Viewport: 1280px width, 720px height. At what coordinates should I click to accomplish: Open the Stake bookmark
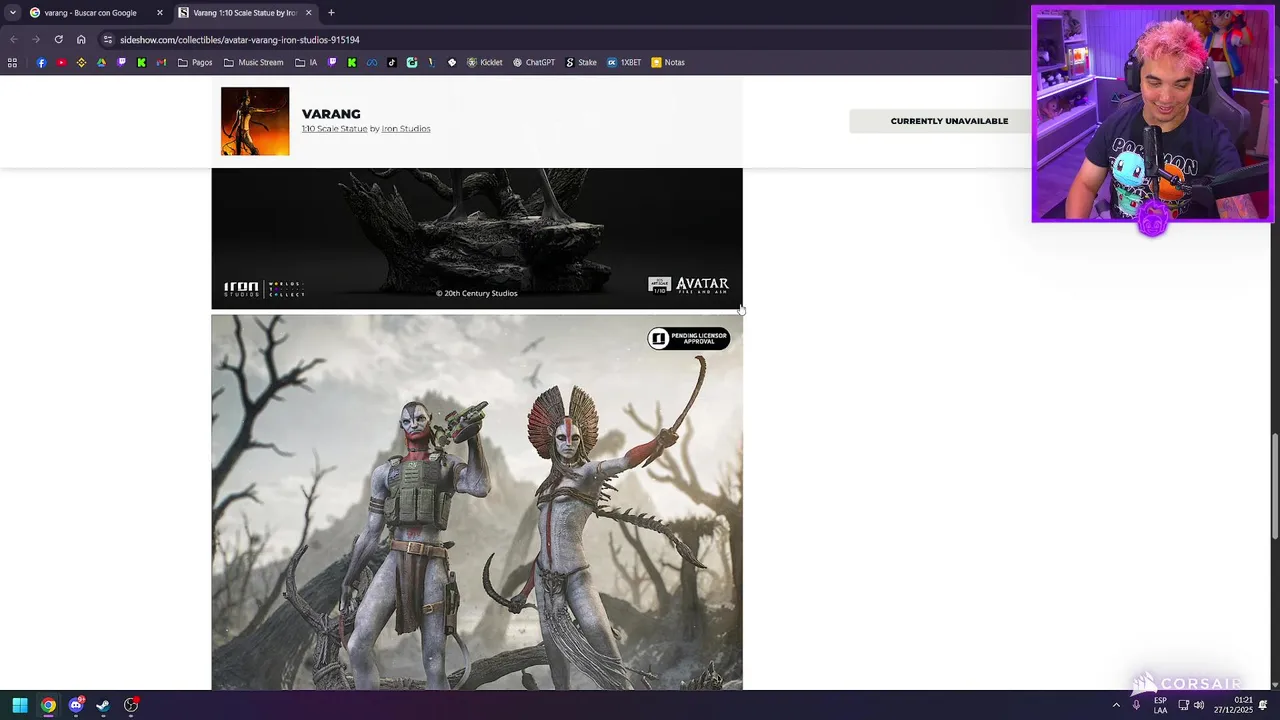pos(581,62)
